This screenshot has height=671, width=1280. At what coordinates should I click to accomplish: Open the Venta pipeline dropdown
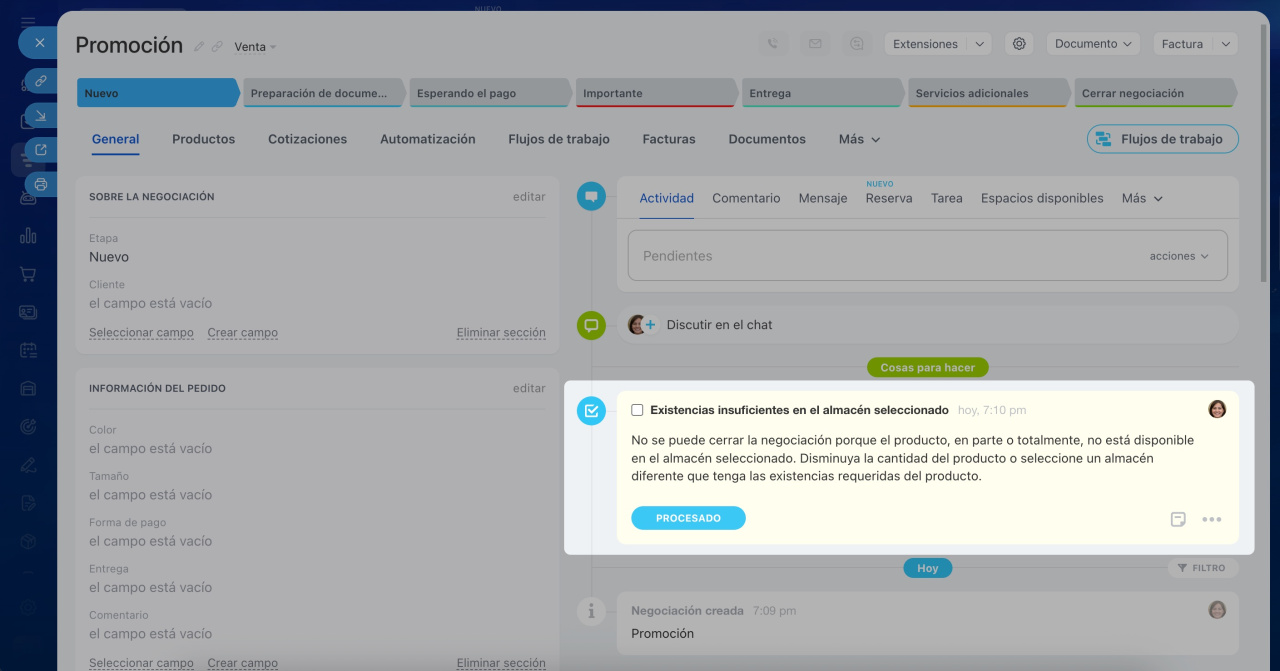tap(255, 47)
